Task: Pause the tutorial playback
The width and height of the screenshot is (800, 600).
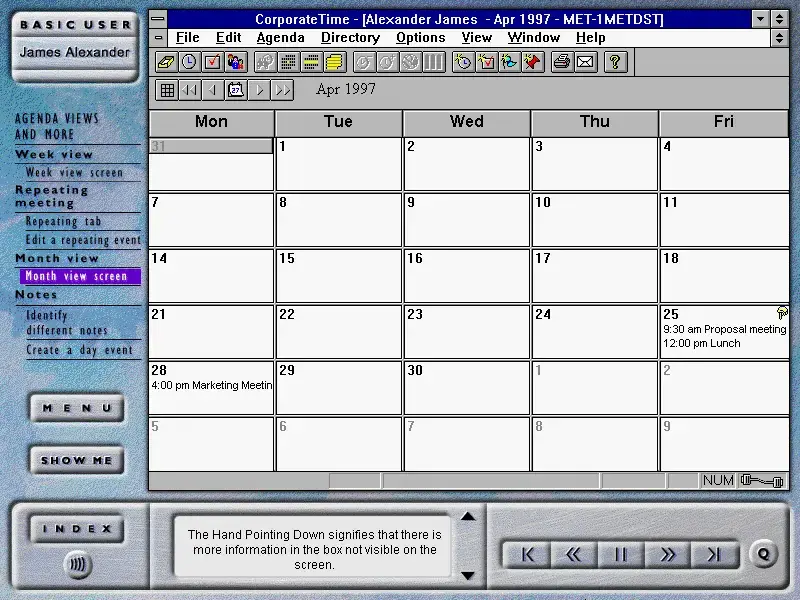Action: click(x=620, y=554)
